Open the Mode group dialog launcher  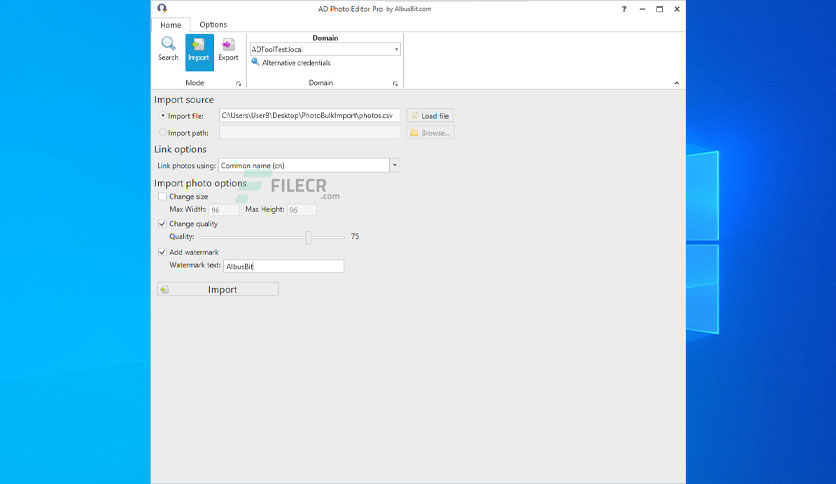pos(238,84)
